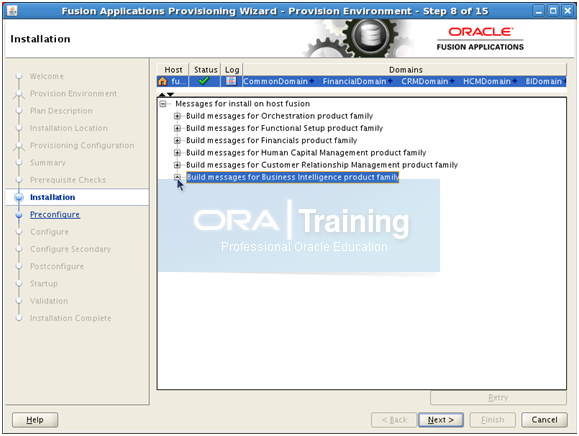This screenshot has width=579, height=436.
Task: Click the Cancel button
Action: pyautogui.click(x=544, y=420)
